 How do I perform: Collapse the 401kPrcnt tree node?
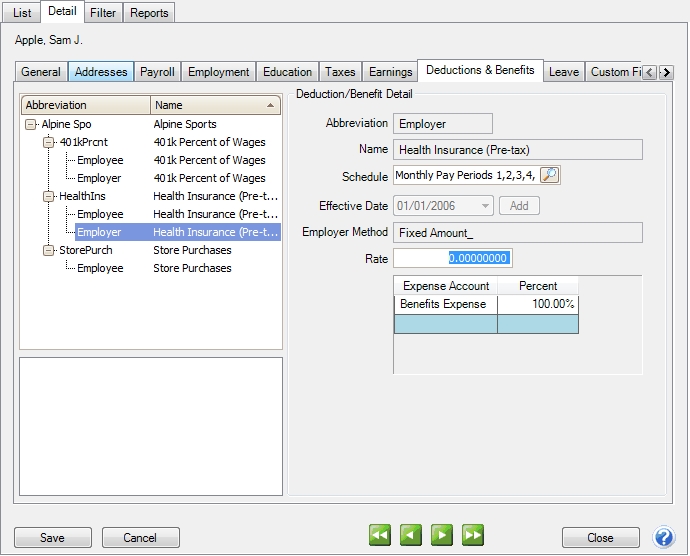[50, 143]
